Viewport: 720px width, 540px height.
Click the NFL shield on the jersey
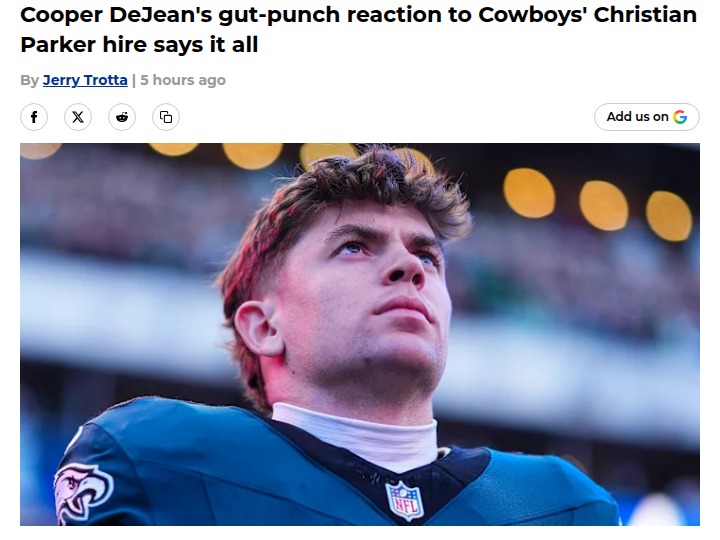(x=405, y=501)
